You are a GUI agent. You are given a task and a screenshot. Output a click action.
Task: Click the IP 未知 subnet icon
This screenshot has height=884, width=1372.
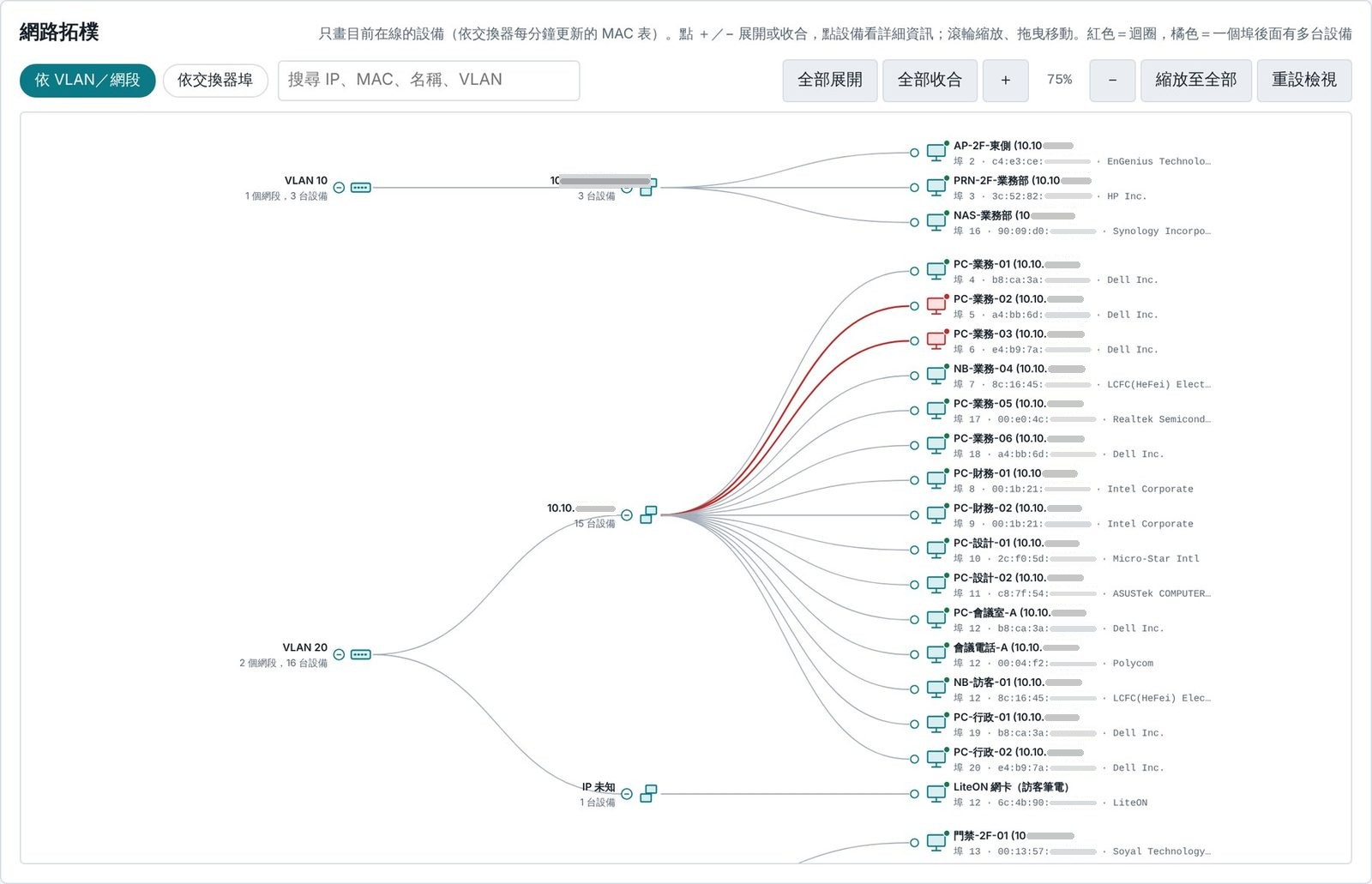649,794
